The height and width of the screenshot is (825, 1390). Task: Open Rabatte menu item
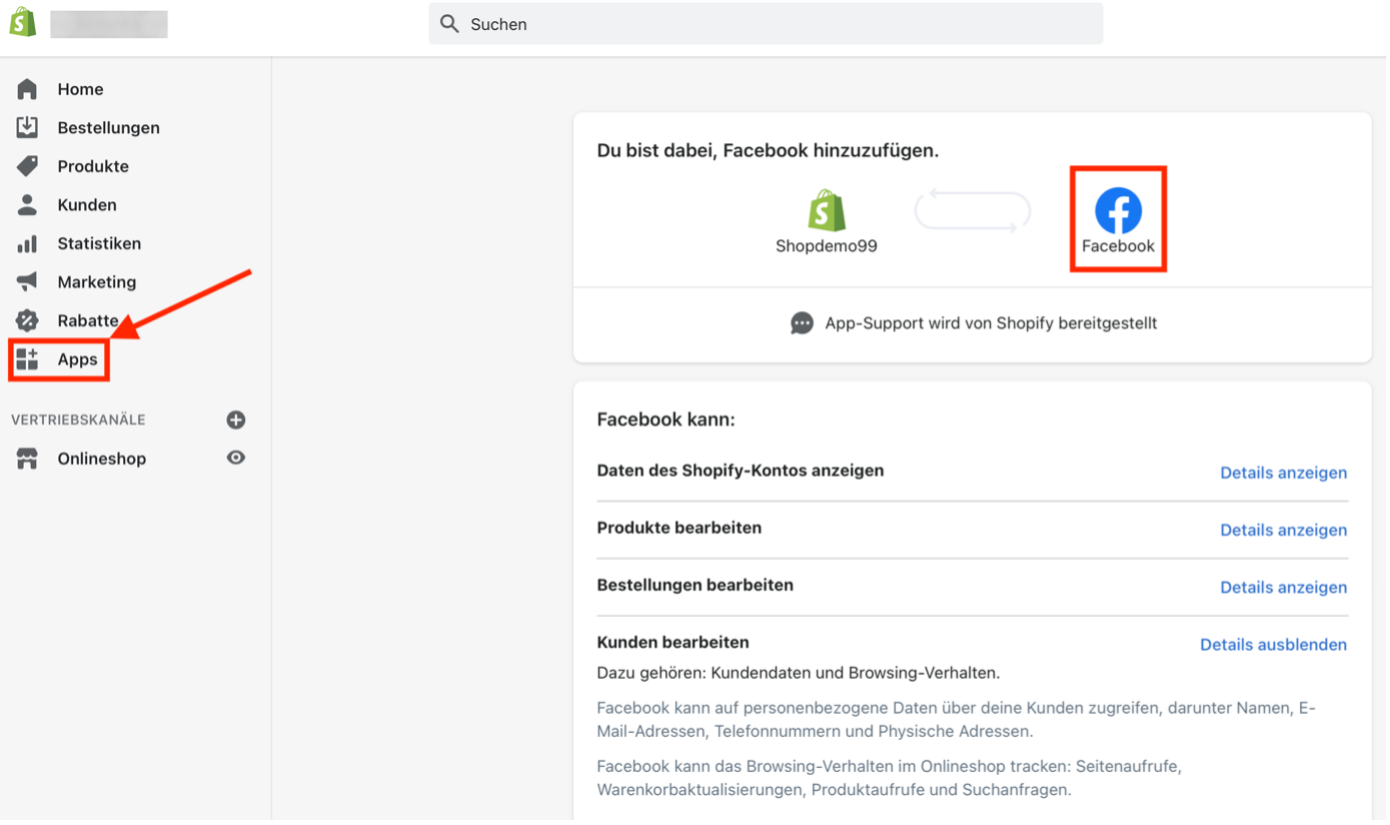click(88, 320)
